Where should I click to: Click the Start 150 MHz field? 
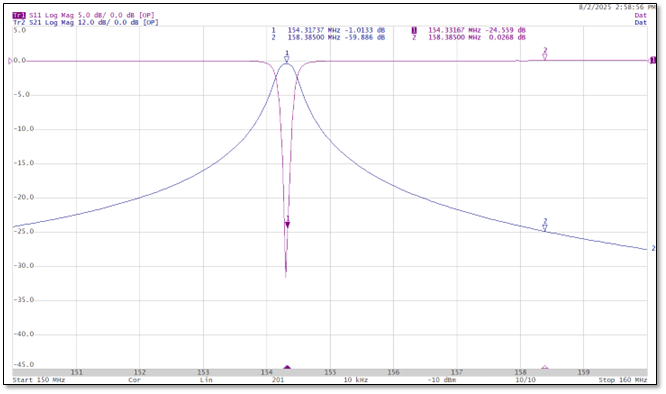point(39,380)
